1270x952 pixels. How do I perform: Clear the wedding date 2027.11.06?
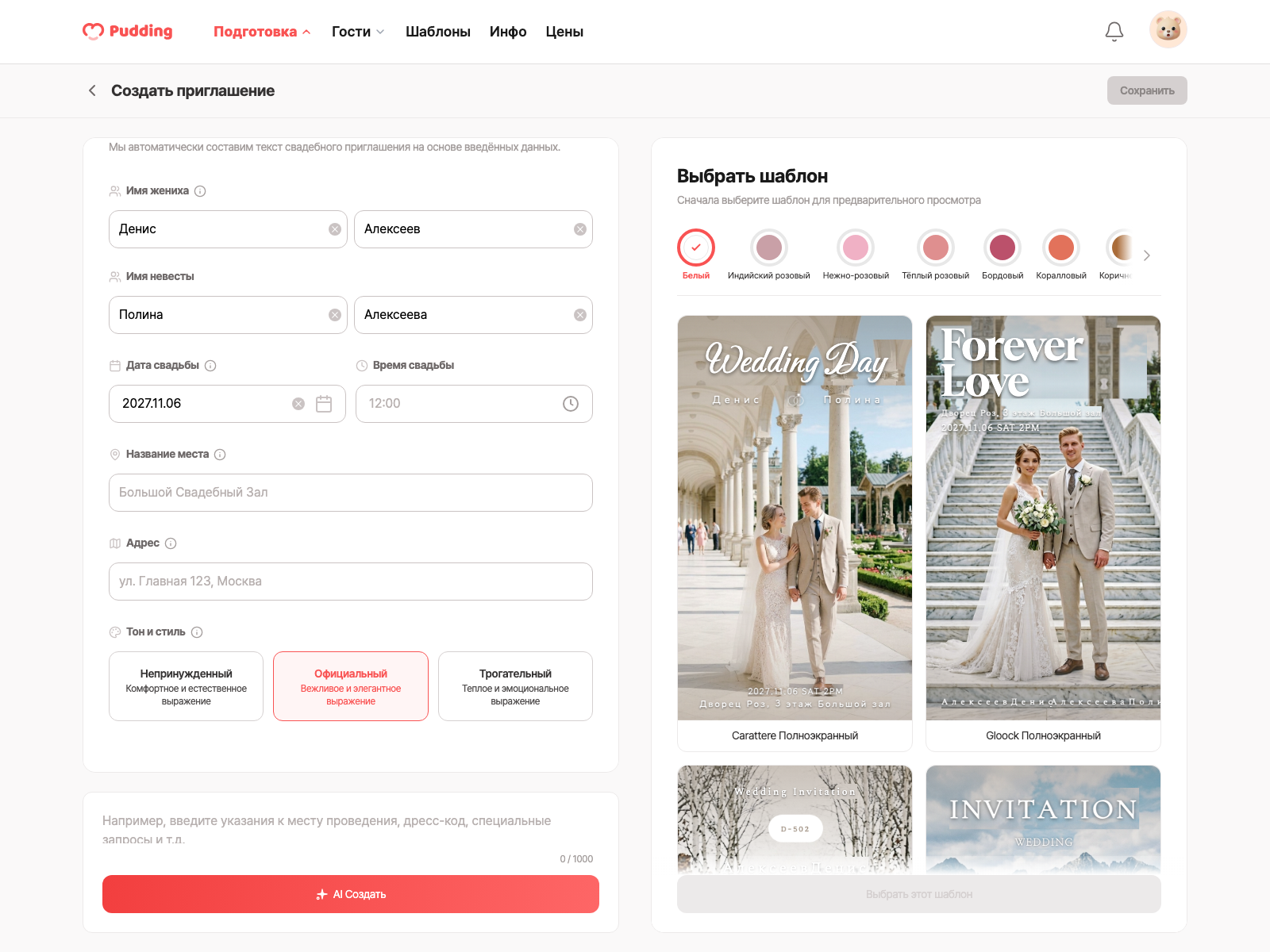(298, 404)
